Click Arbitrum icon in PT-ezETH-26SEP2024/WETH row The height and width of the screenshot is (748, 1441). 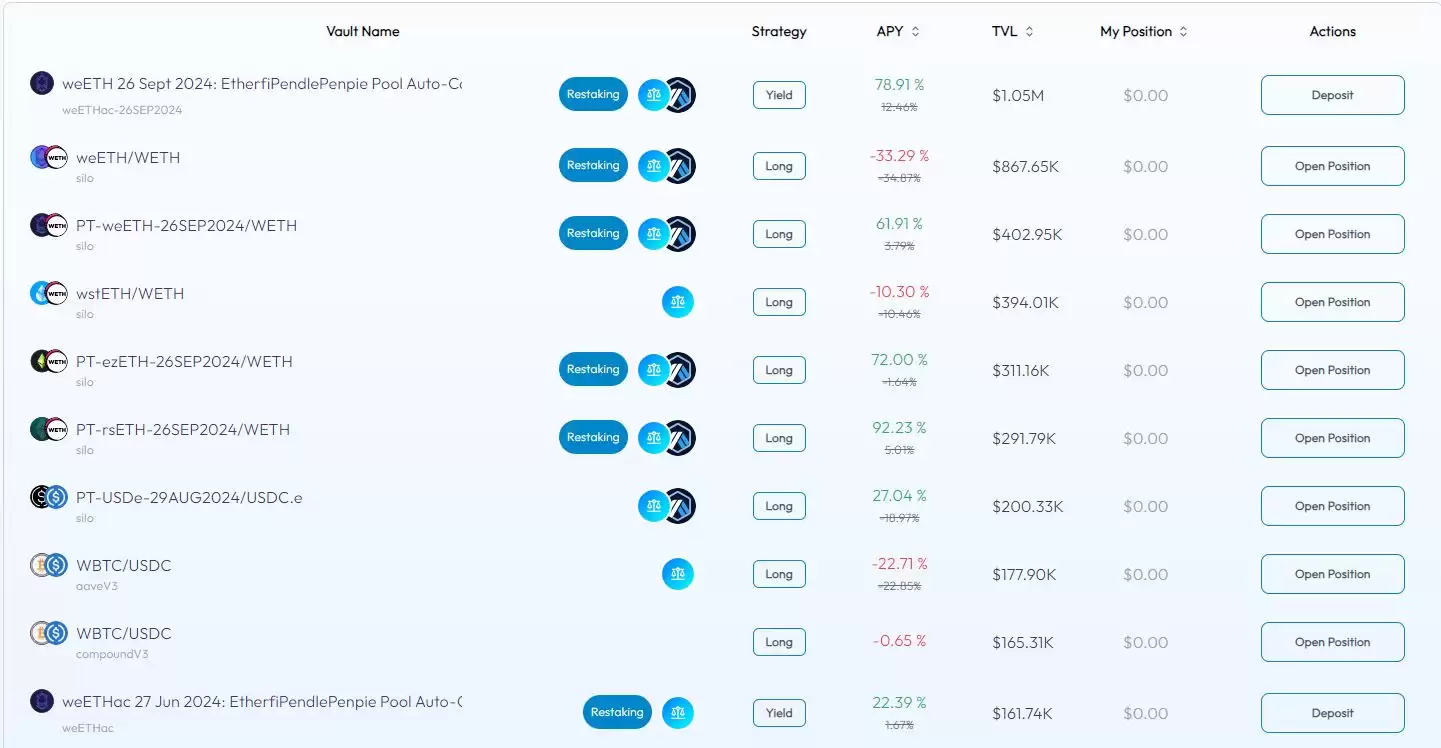pyautogui.click(x=681, y=370)
